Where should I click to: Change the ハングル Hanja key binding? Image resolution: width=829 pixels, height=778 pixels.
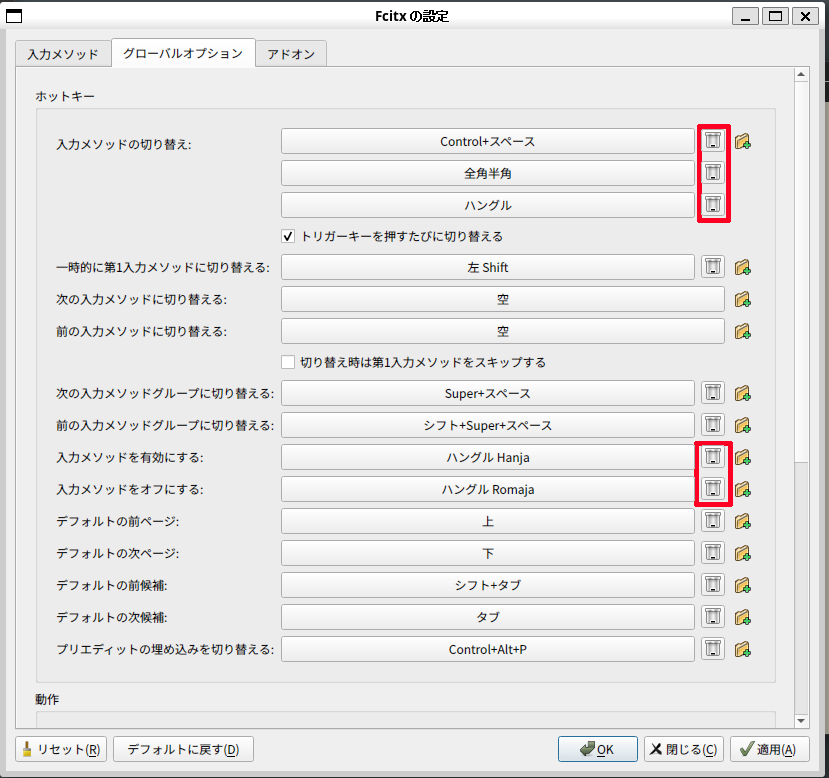click(x=487, y=457)
